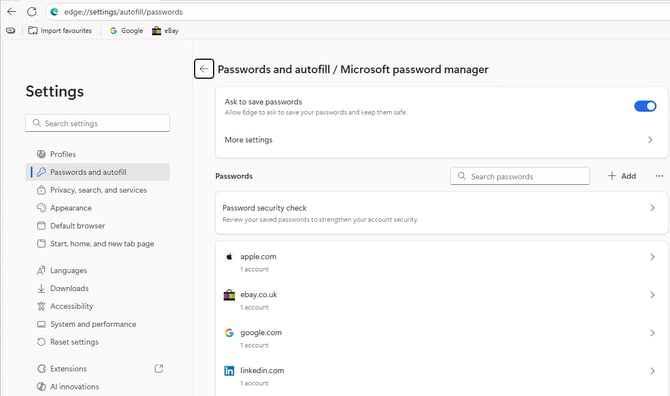Click the Search passwords field
The height and width of the screenshot is (396, 670).
[520, 176]
